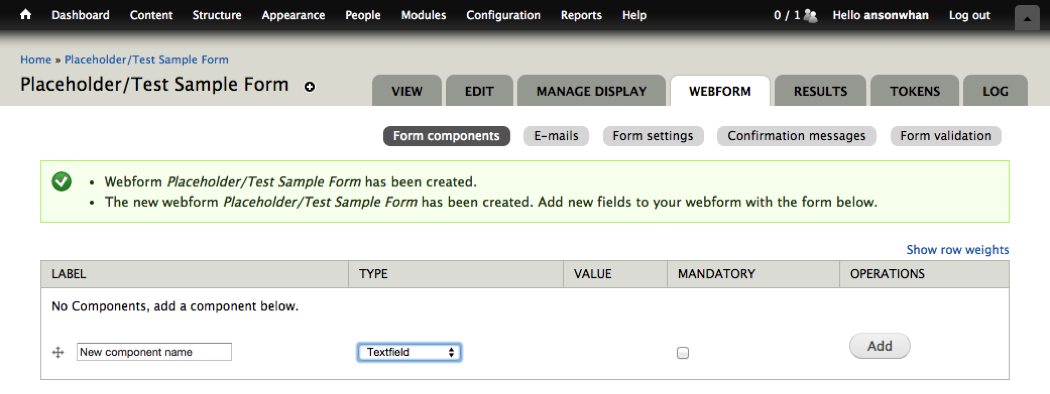The width and height of the screenshot is (1050, 394).
Task: Focus the New component name field
Action: pyautogui.click(x=155, y=352)
